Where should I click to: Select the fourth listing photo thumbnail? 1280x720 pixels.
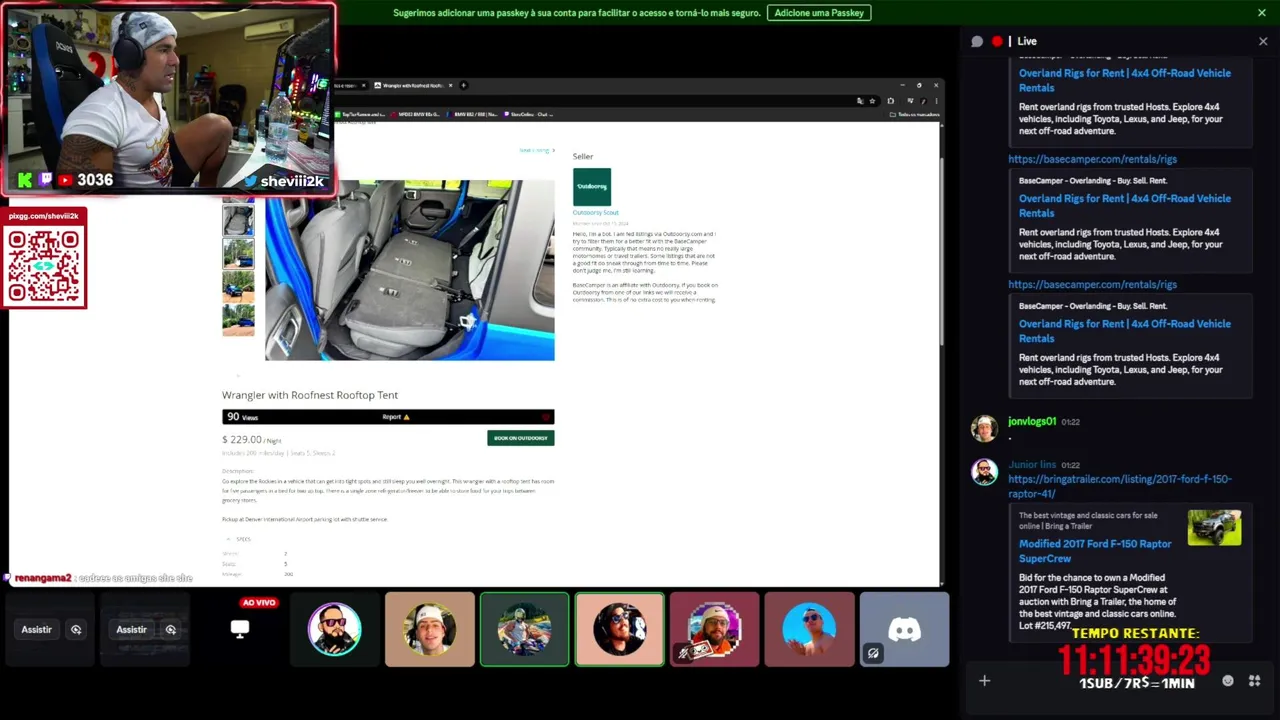click(238, 287)
